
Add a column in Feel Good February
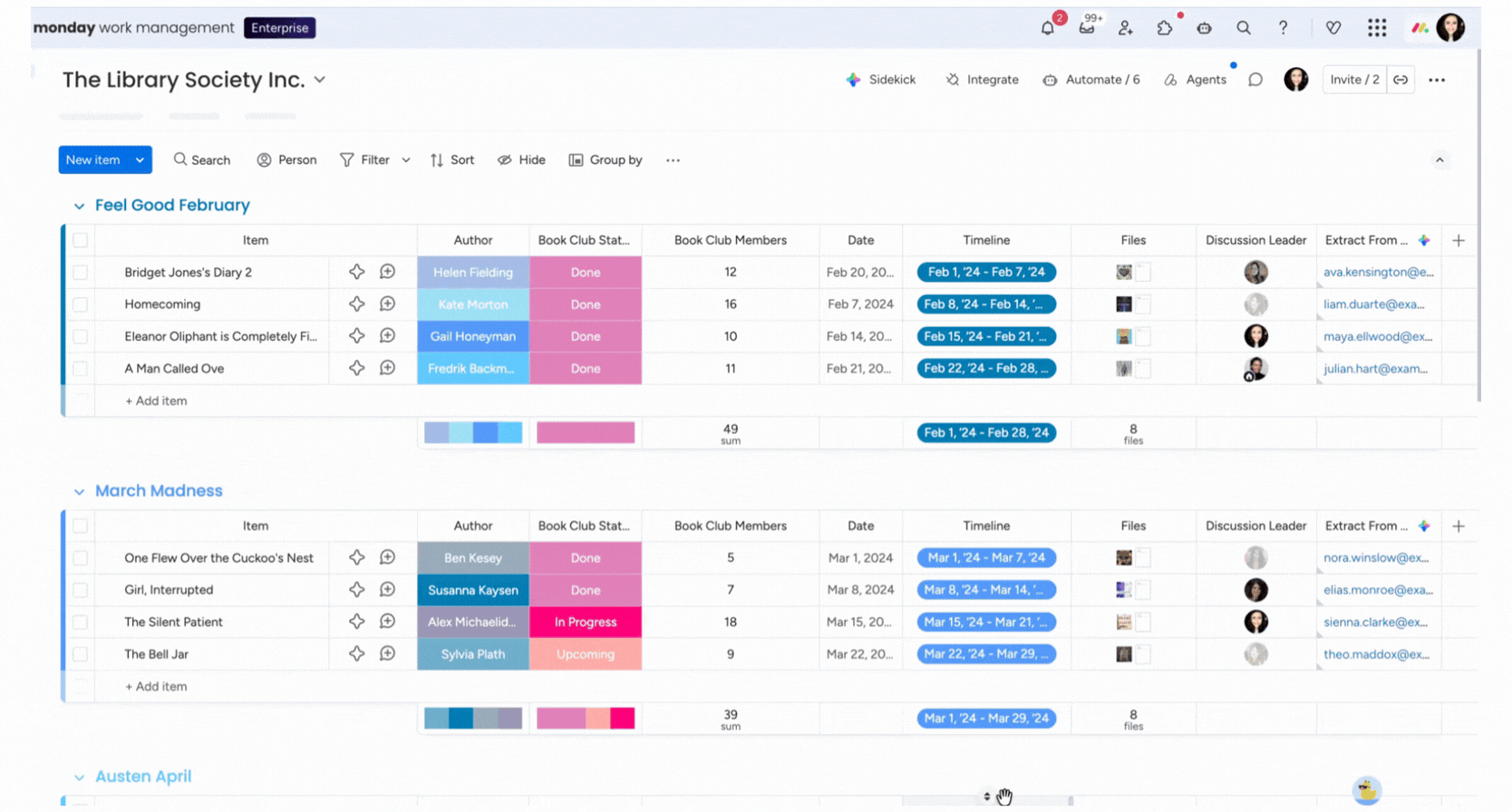pyautogui.click(x=1458, y=240)
